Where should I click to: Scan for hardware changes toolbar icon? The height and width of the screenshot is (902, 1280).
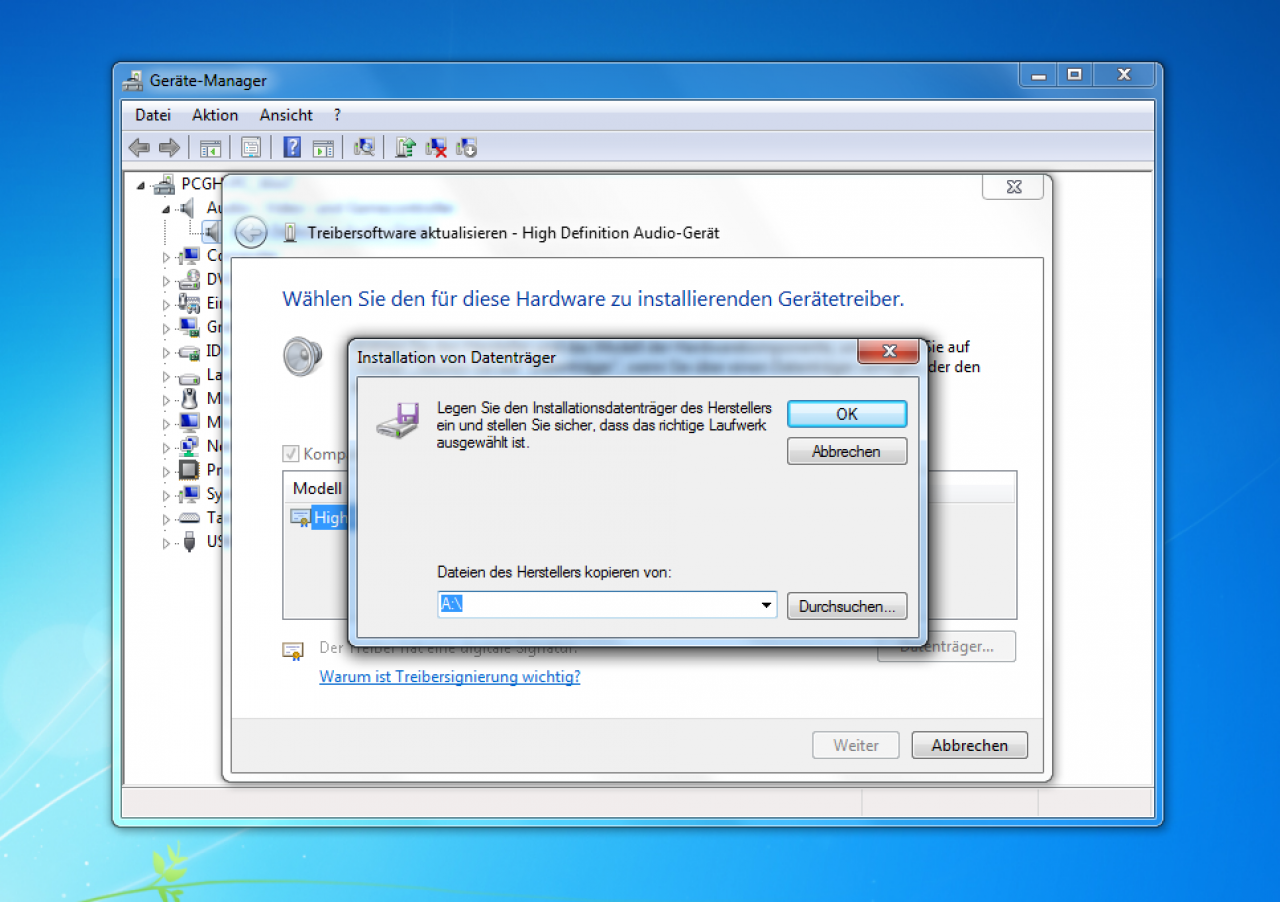pyautogui.click(x=365, y=148)
